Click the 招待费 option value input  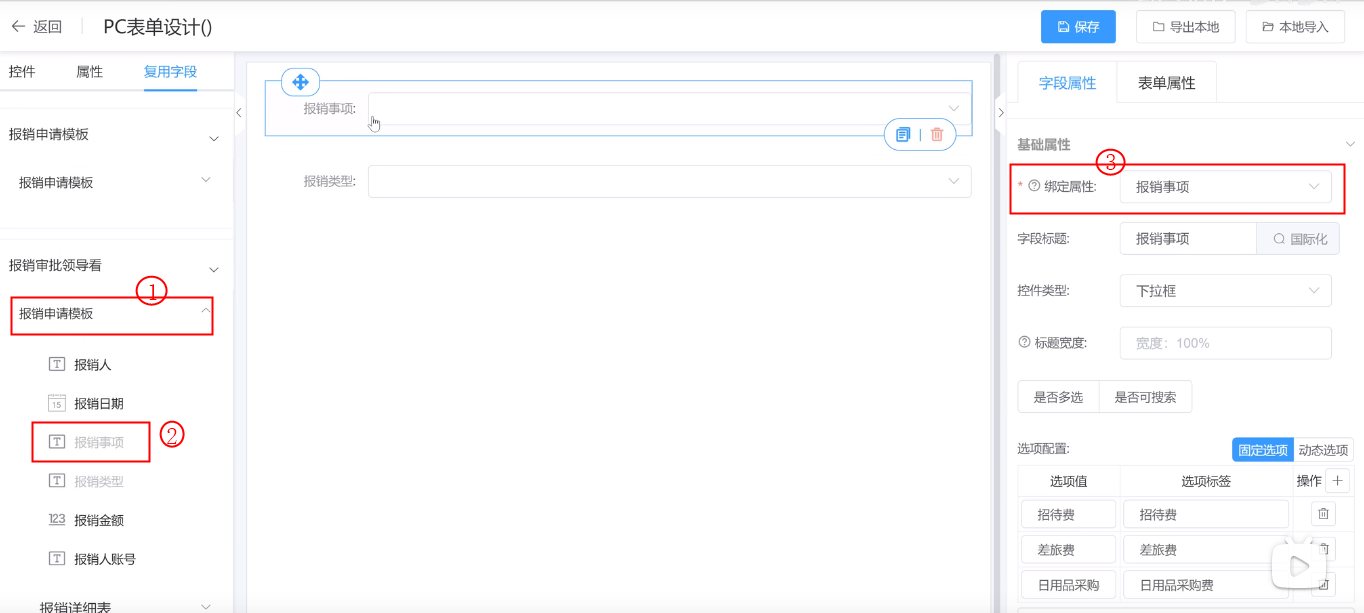point(1068,514)
